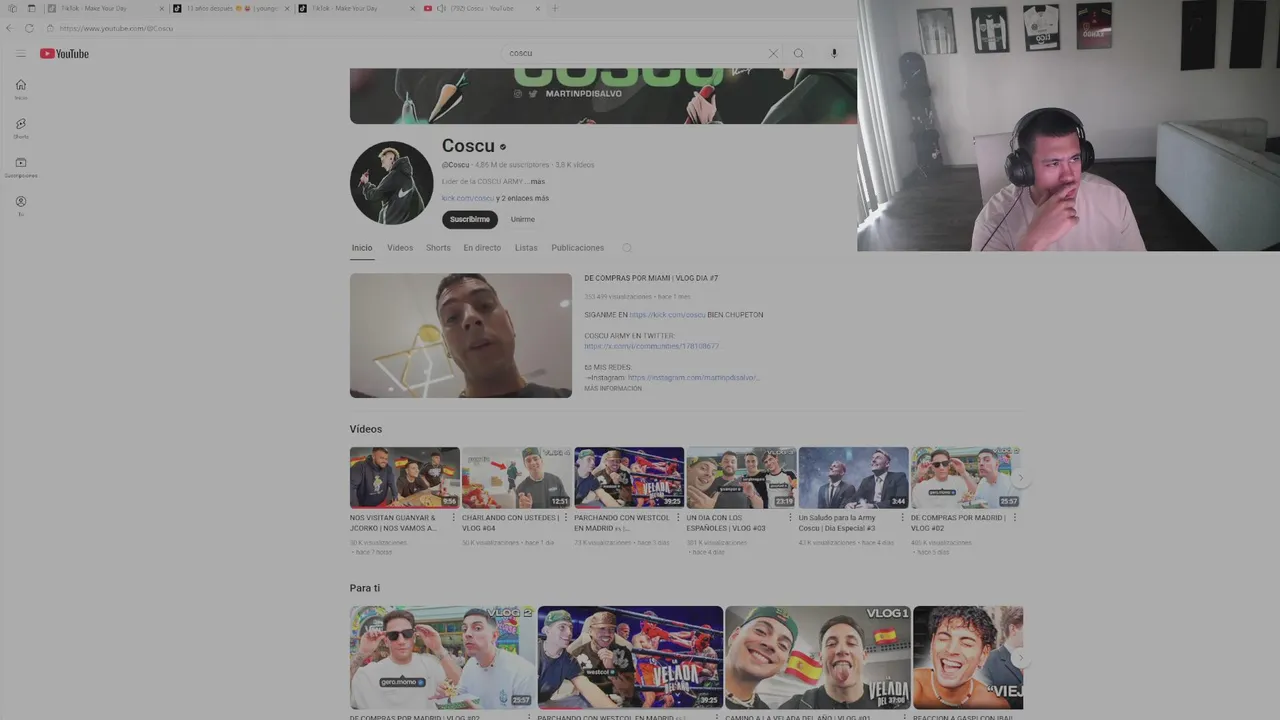Mute the Coscu YouTube tab audio icon
1280x720 pixels.
pos(441,8)
